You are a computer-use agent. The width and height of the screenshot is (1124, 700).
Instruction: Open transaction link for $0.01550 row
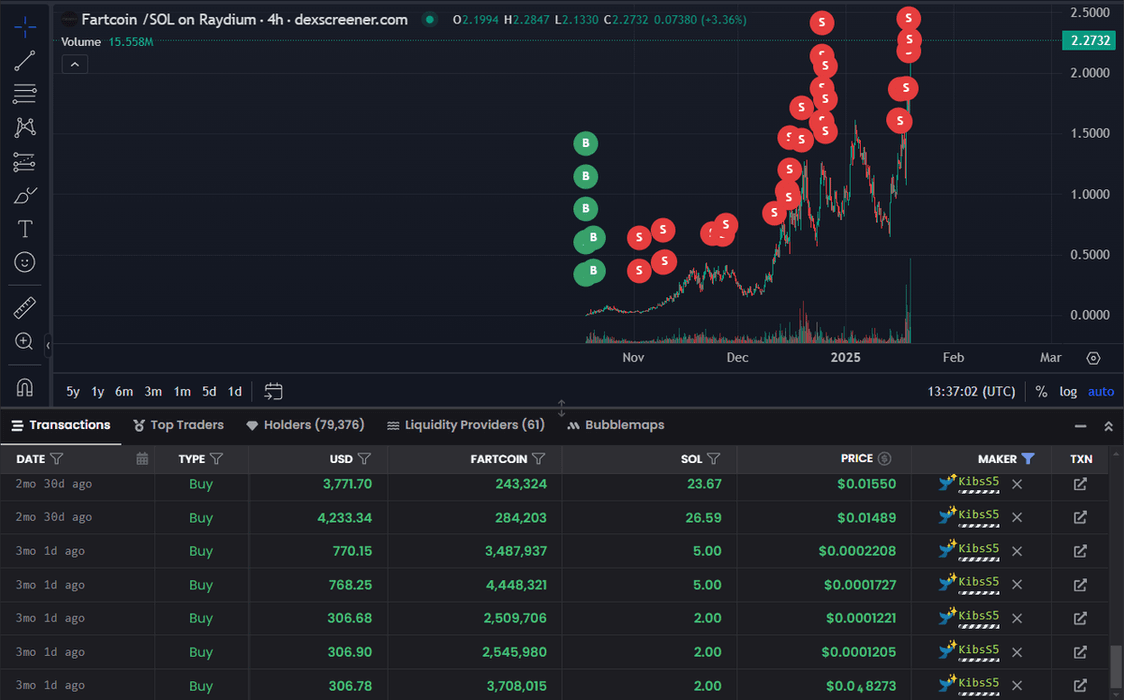[x=1080, y=484]
